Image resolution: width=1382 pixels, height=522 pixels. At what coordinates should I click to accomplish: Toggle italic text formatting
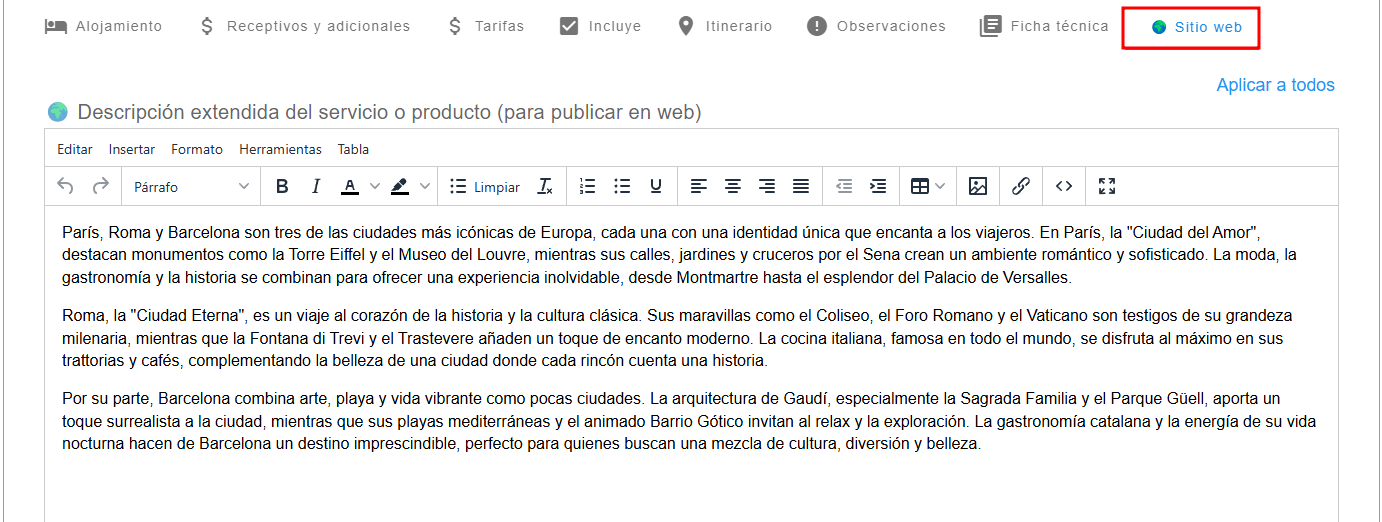pos(316,186)
